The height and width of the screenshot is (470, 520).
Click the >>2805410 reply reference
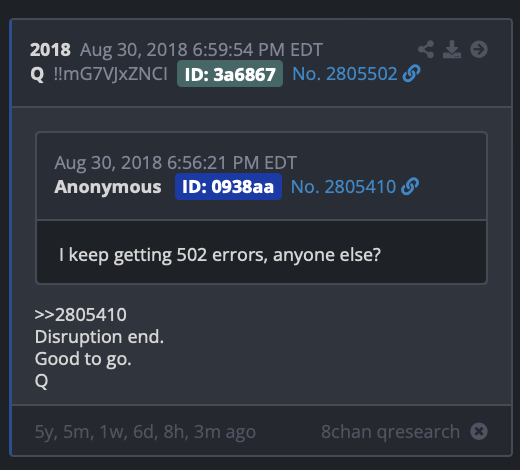[x=81, y=315]
